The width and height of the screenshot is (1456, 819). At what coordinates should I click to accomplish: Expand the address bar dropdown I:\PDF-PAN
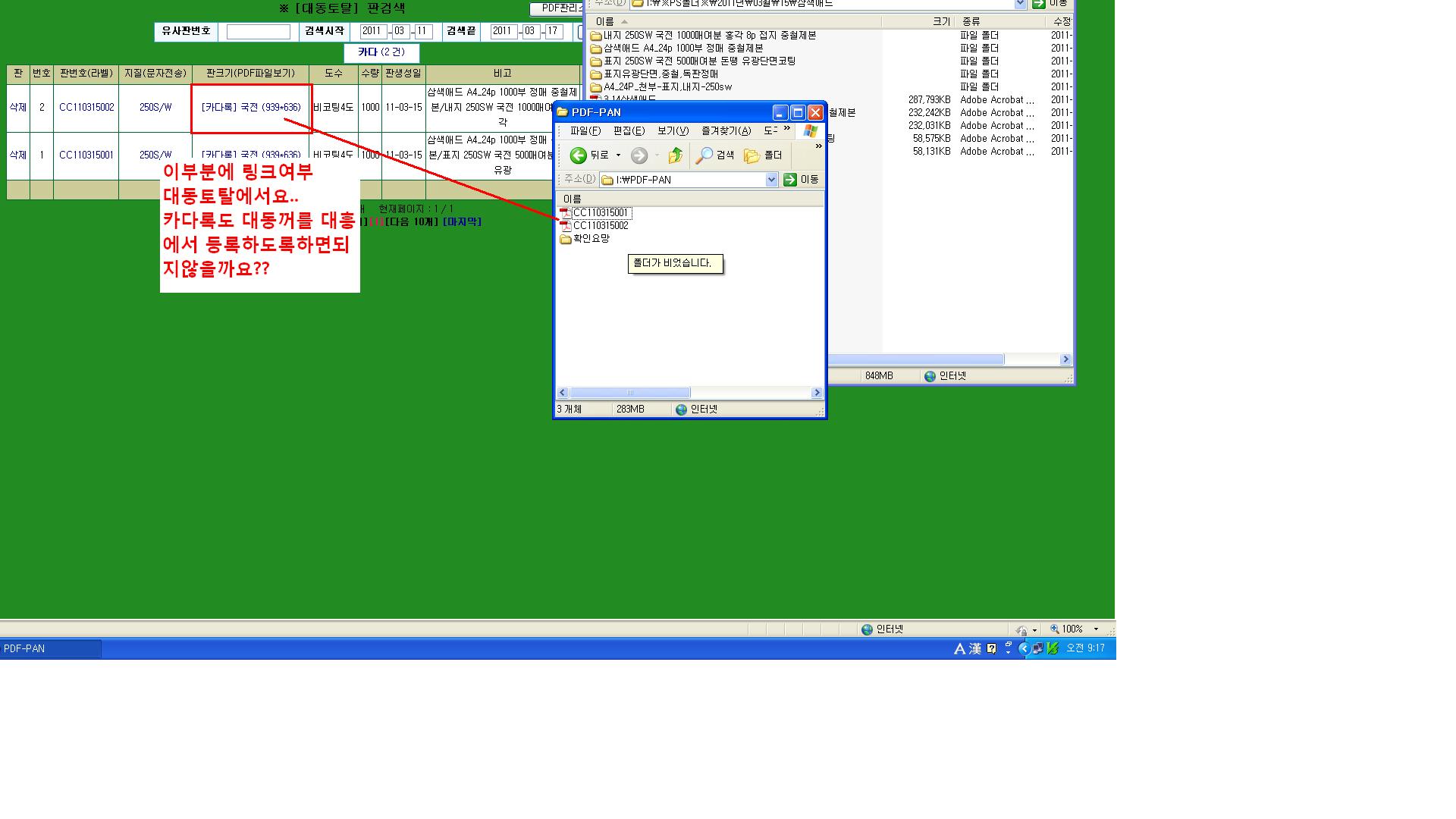point(771,180)
